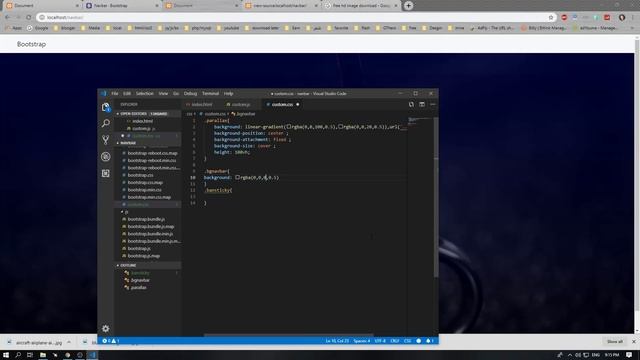640x360 pixels.
Task: Open the Manage gear at the bottom of the VS Code activity bar
Action: coord(106,329)
